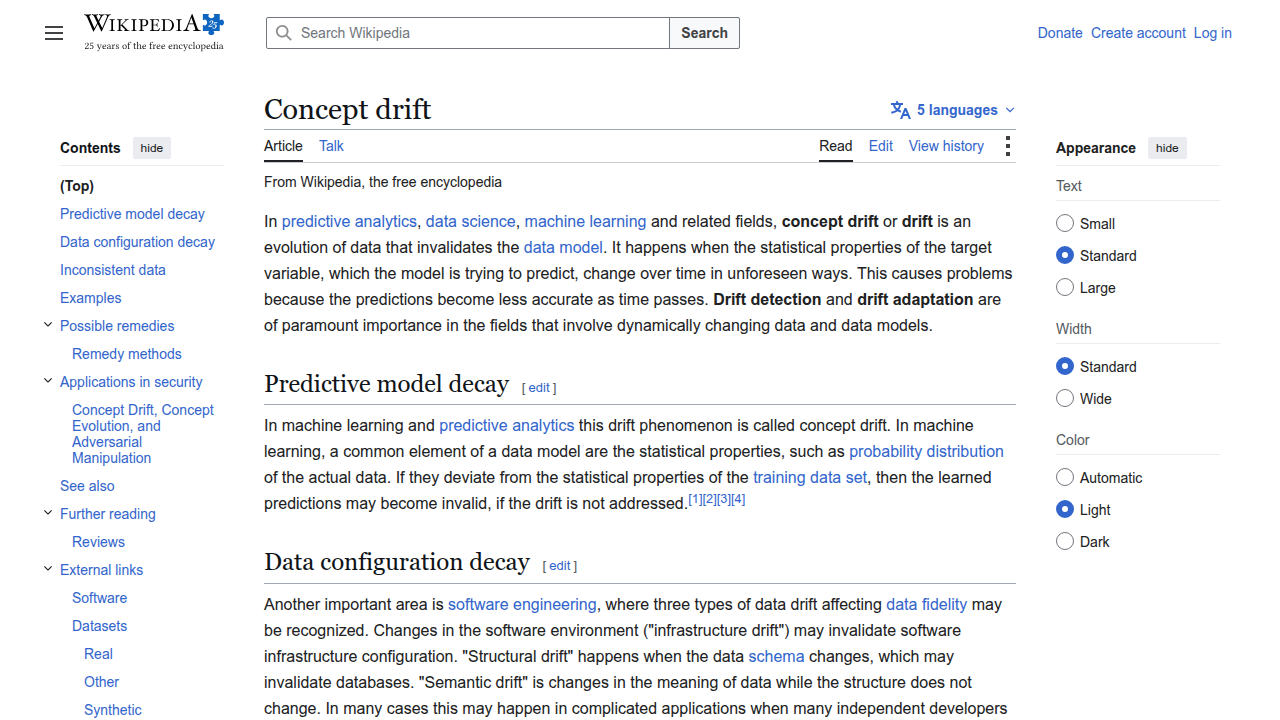Select Small text size
This screenshot has height=720, width=1280.
point(1065,223)
